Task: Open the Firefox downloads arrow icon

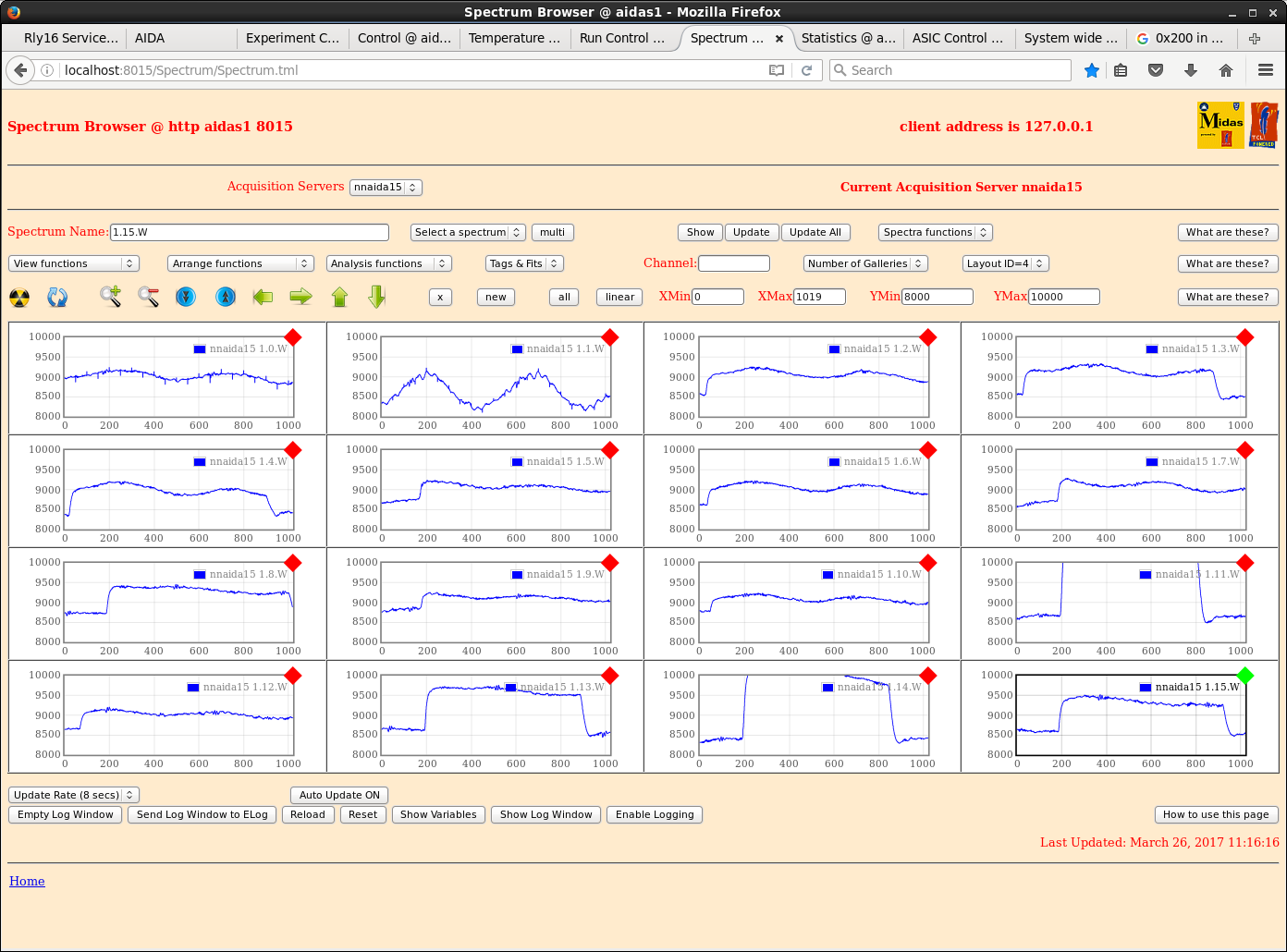Action: [1191, 70]
